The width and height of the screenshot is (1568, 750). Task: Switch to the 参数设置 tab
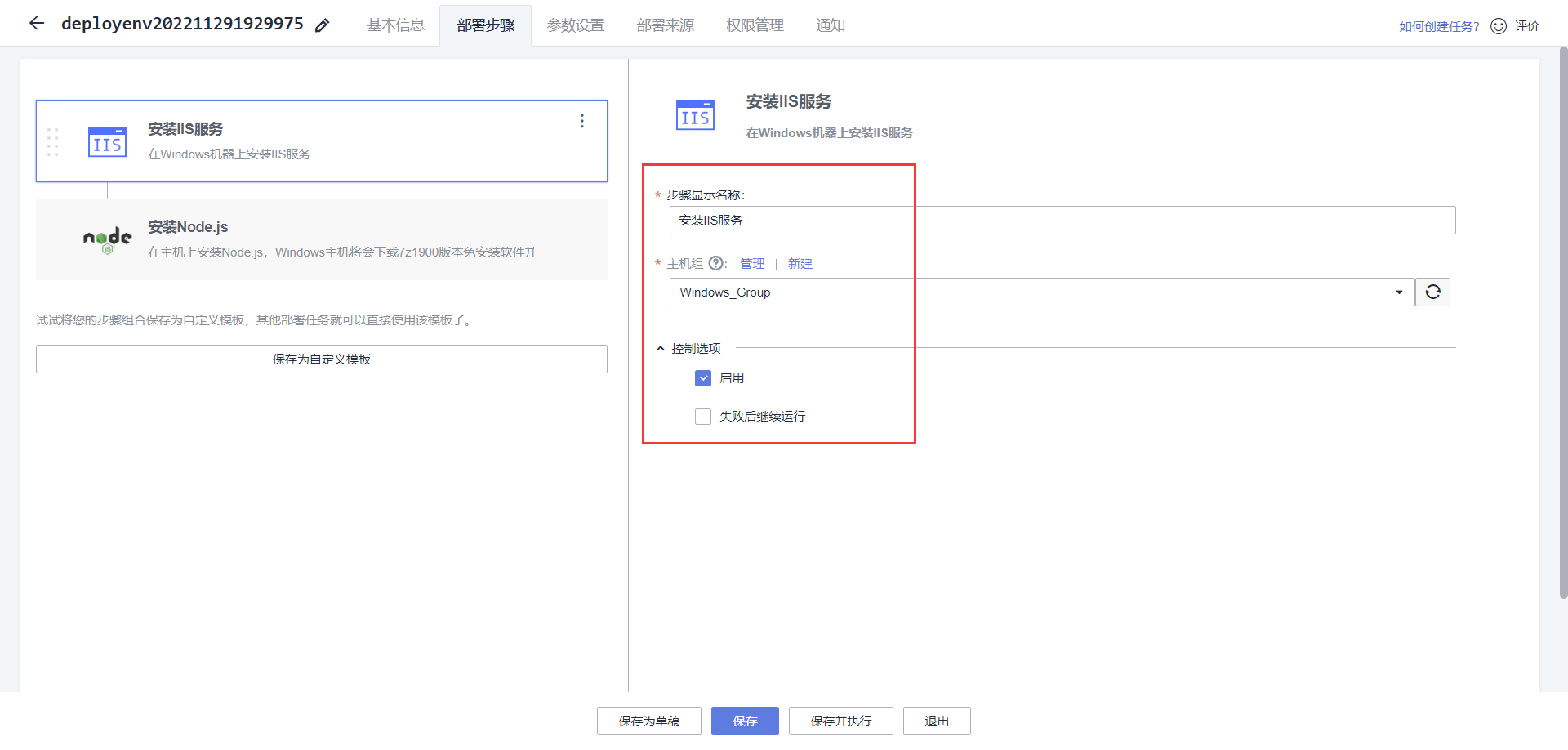[x=576, y=25]
